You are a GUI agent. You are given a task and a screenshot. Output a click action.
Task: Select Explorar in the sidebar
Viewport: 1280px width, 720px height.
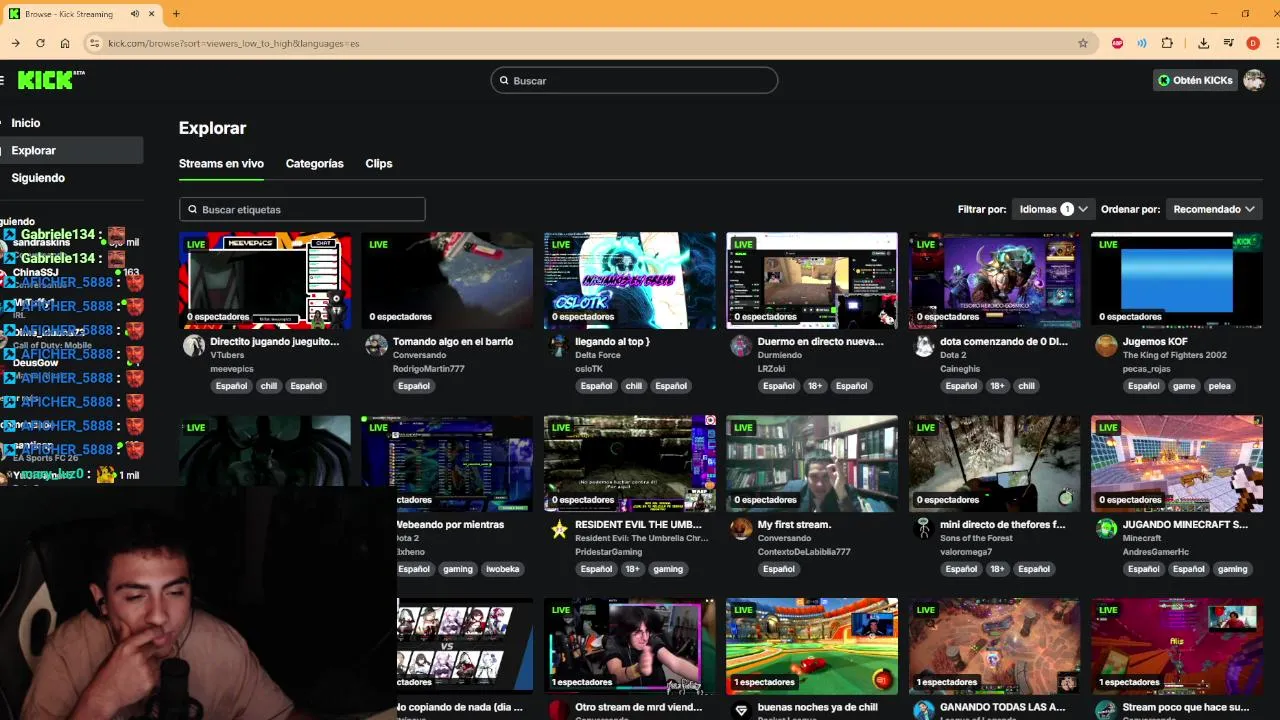[x=71, y=150]
